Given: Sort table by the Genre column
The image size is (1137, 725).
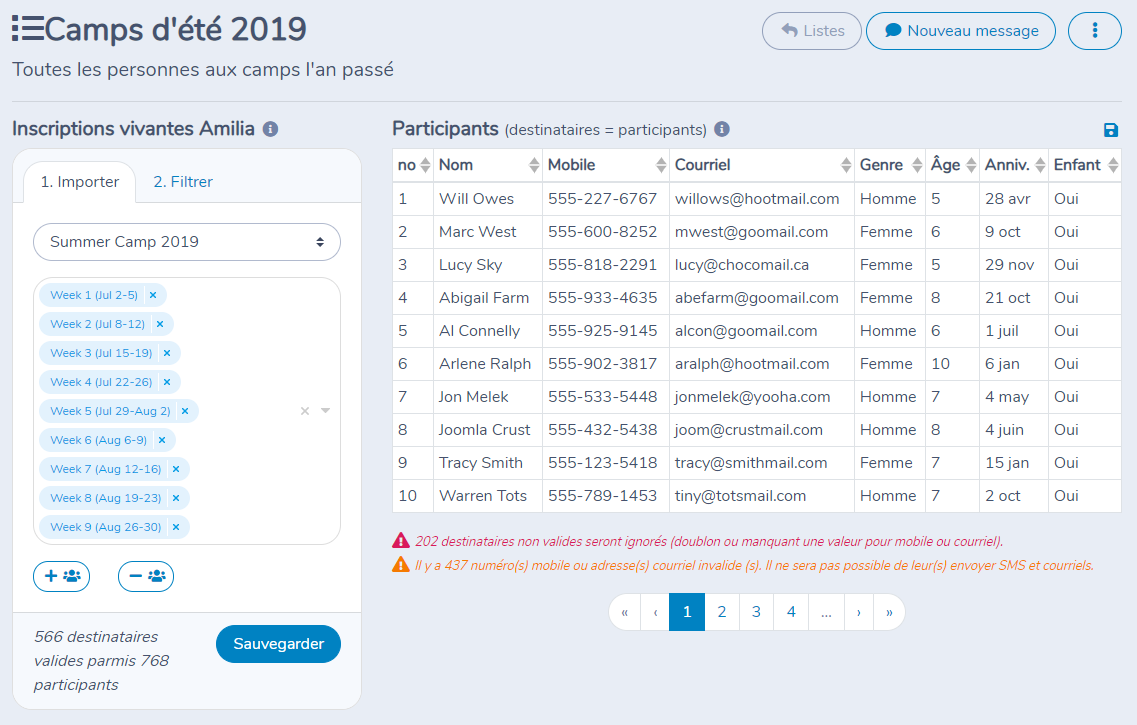Looking at the screenshot, I should [x=890, y=165].
